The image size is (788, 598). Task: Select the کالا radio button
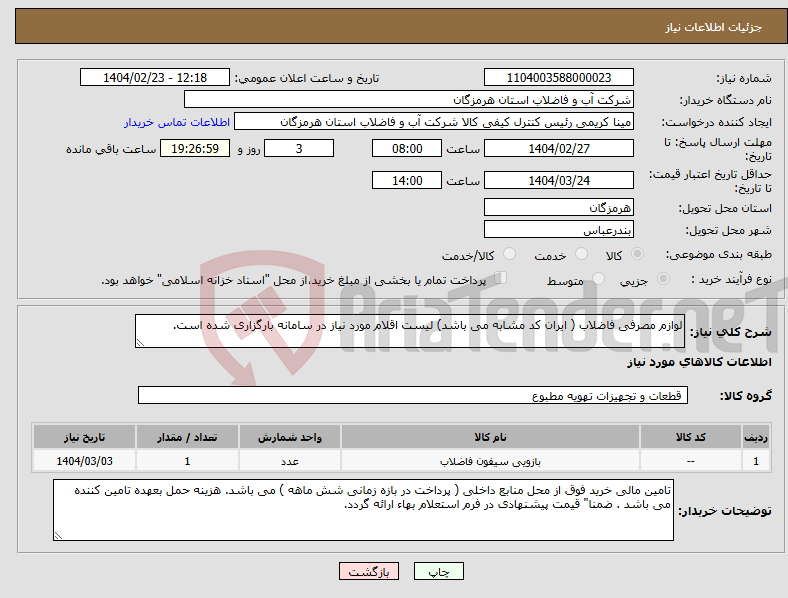(x=637, y=254)
